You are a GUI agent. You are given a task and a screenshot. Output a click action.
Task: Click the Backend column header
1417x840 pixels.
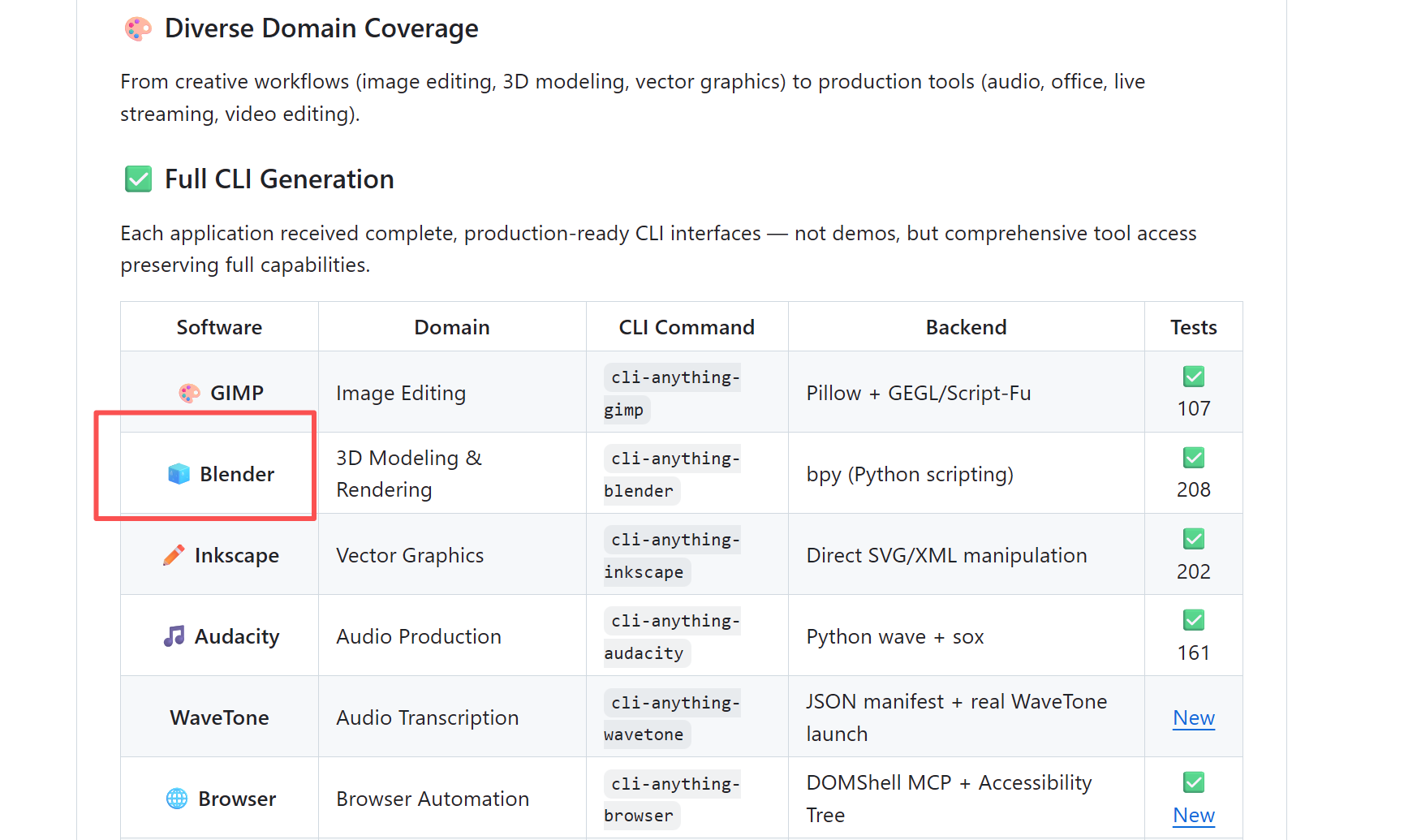click(966, 327)
